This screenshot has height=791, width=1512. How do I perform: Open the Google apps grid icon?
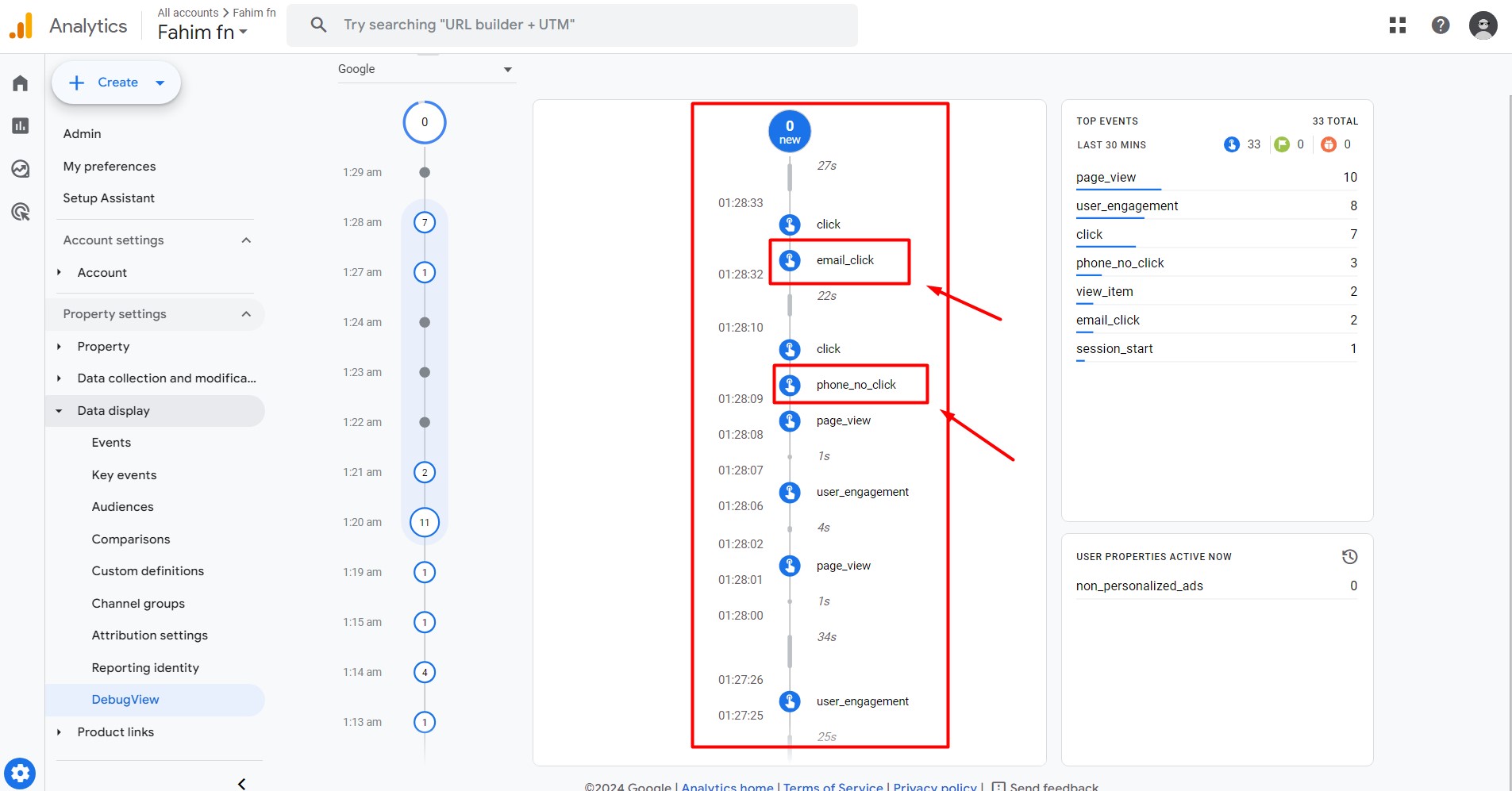click(1398, 25)
